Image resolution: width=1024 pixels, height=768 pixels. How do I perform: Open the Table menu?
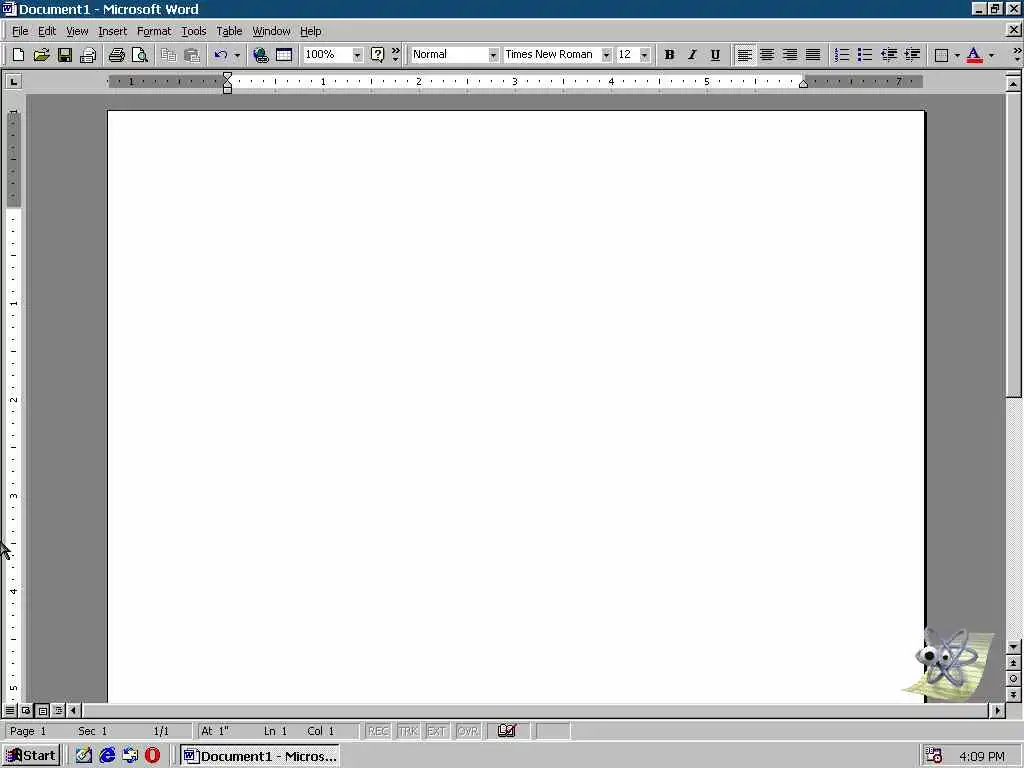pos(229,31)
